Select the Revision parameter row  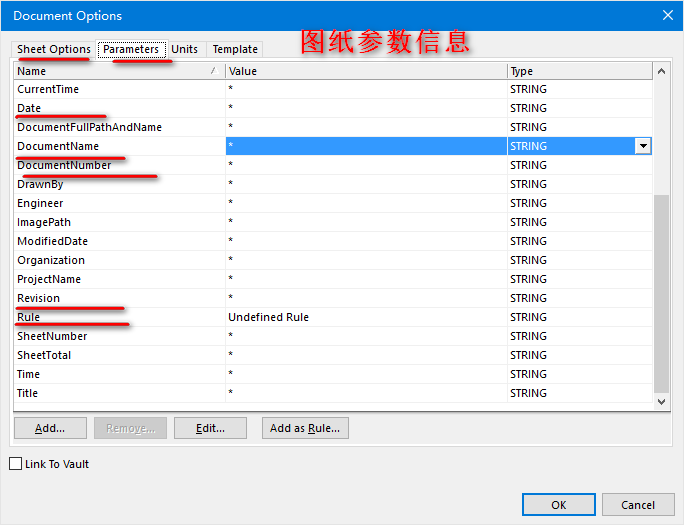tap(39, 298)
